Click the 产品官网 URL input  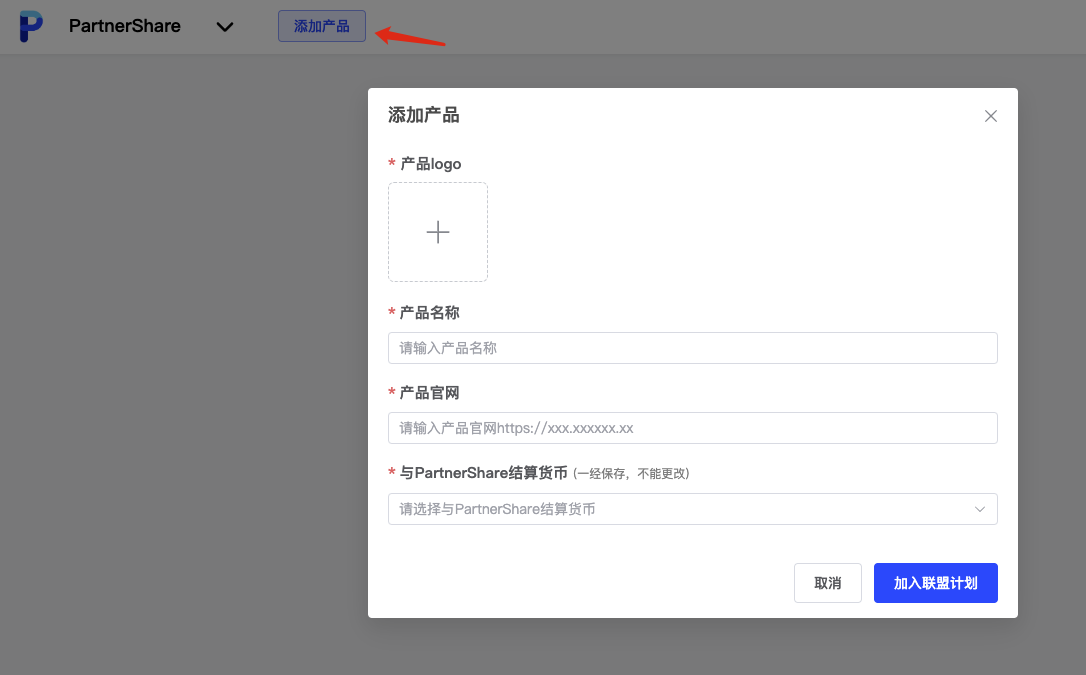692,427
